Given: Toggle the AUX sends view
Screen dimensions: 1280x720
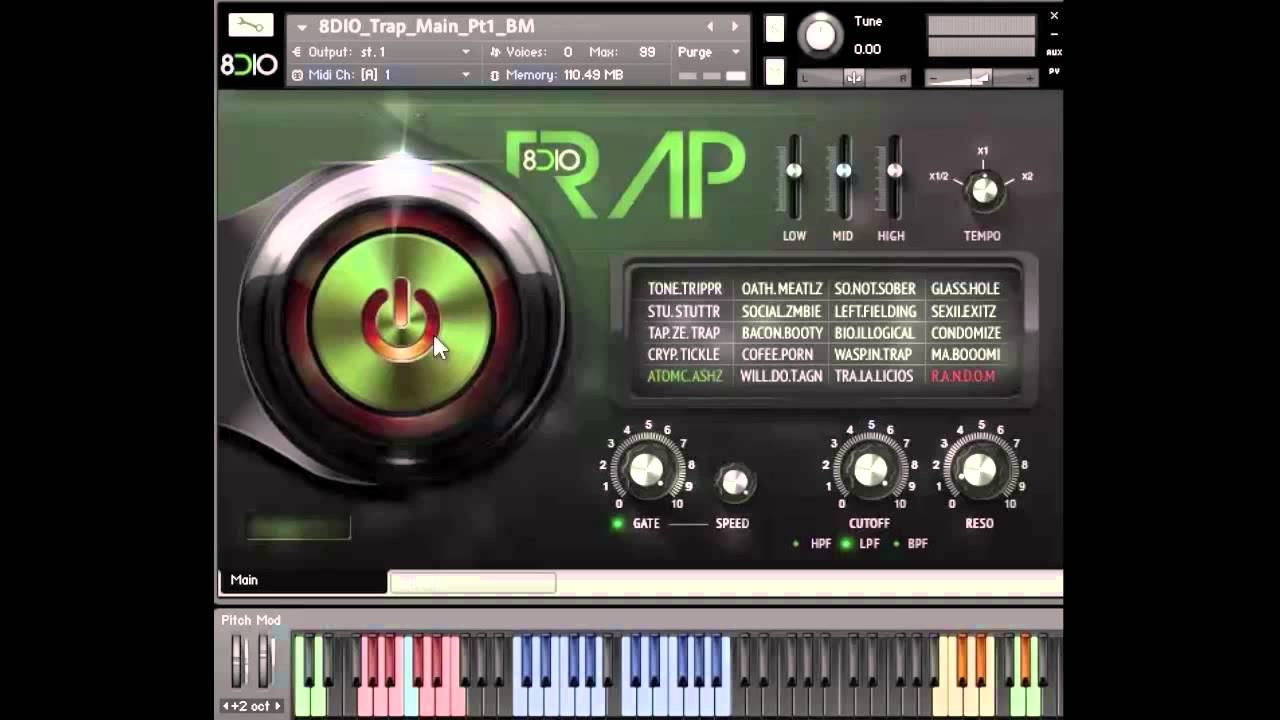Looking at the screenshot, I should click(x=1054, y=52).
